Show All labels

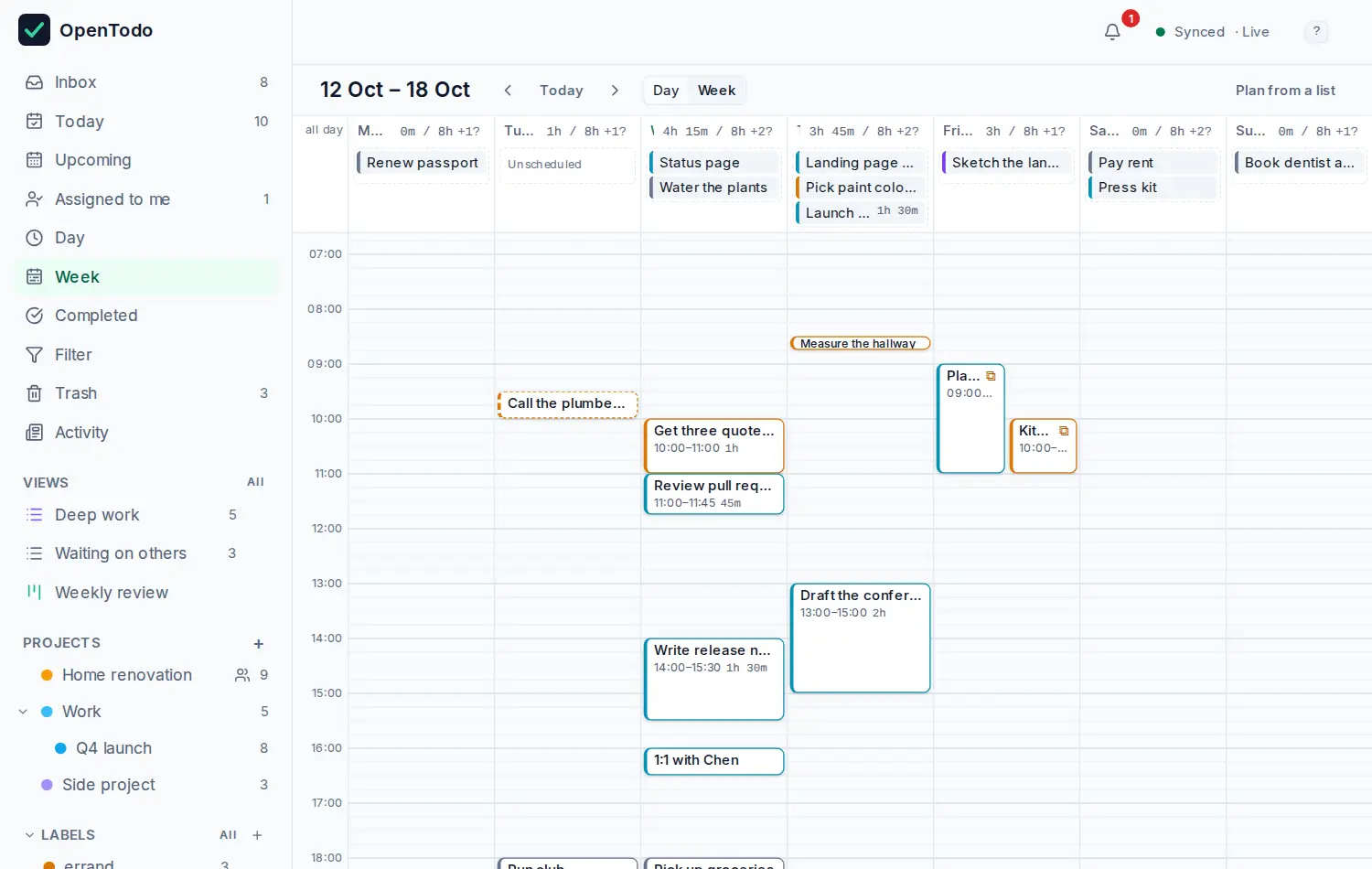point(228,835)
